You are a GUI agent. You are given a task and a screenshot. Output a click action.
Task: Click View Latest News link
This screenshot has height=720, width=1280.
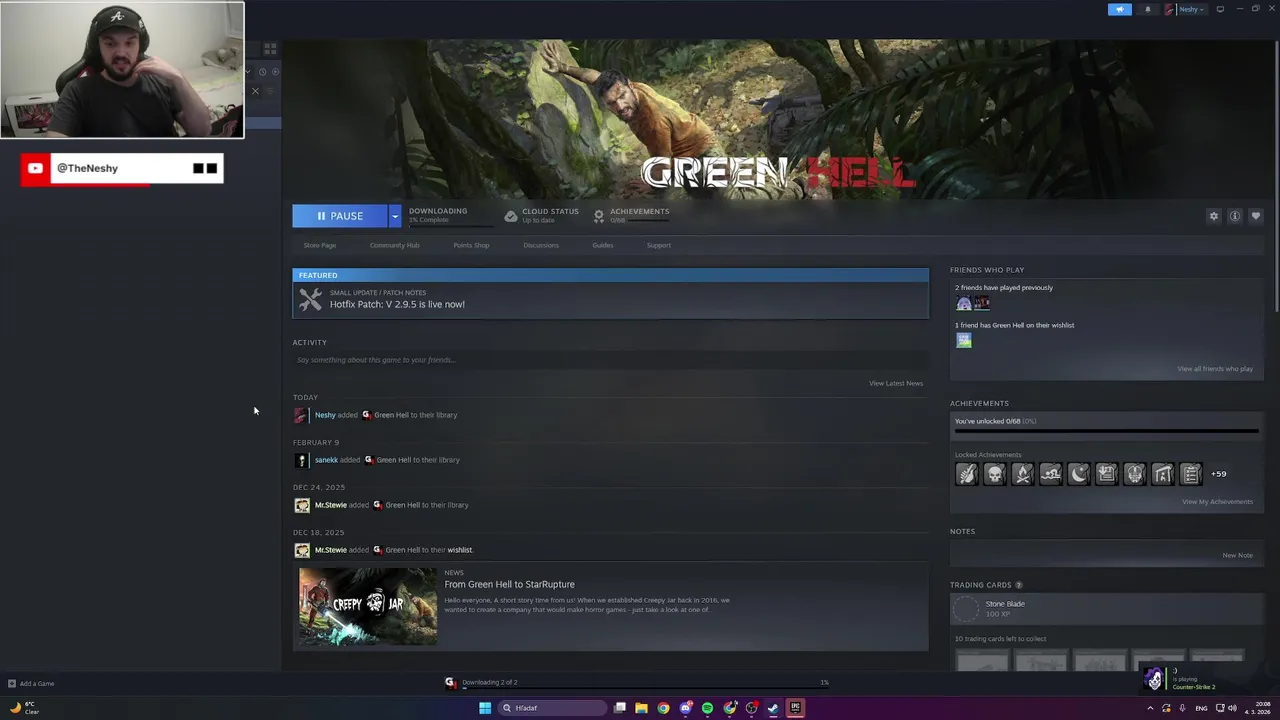[x=896, y=383]
